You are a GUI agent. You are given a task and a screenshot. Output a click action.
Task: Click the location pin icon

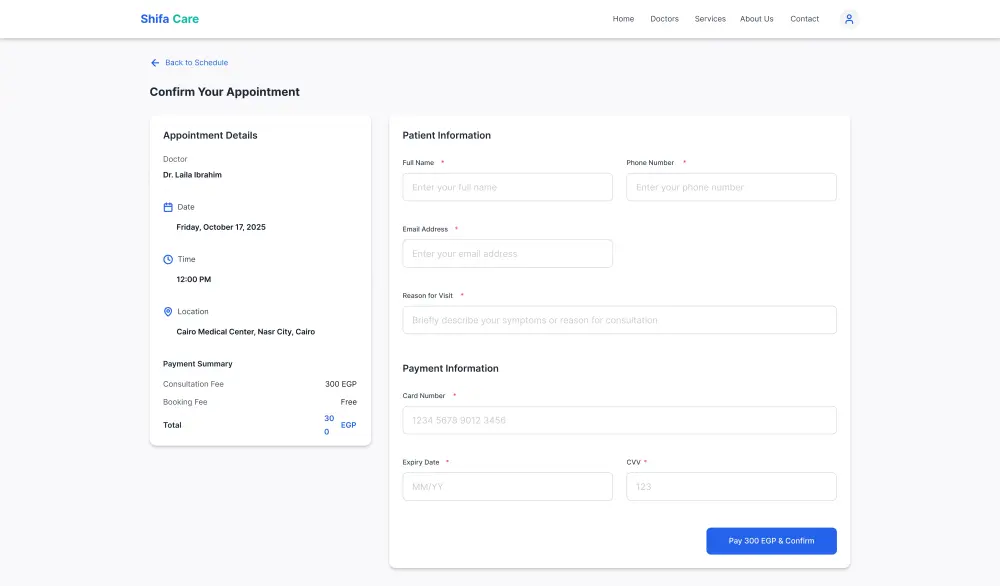[x=168, y=312]
